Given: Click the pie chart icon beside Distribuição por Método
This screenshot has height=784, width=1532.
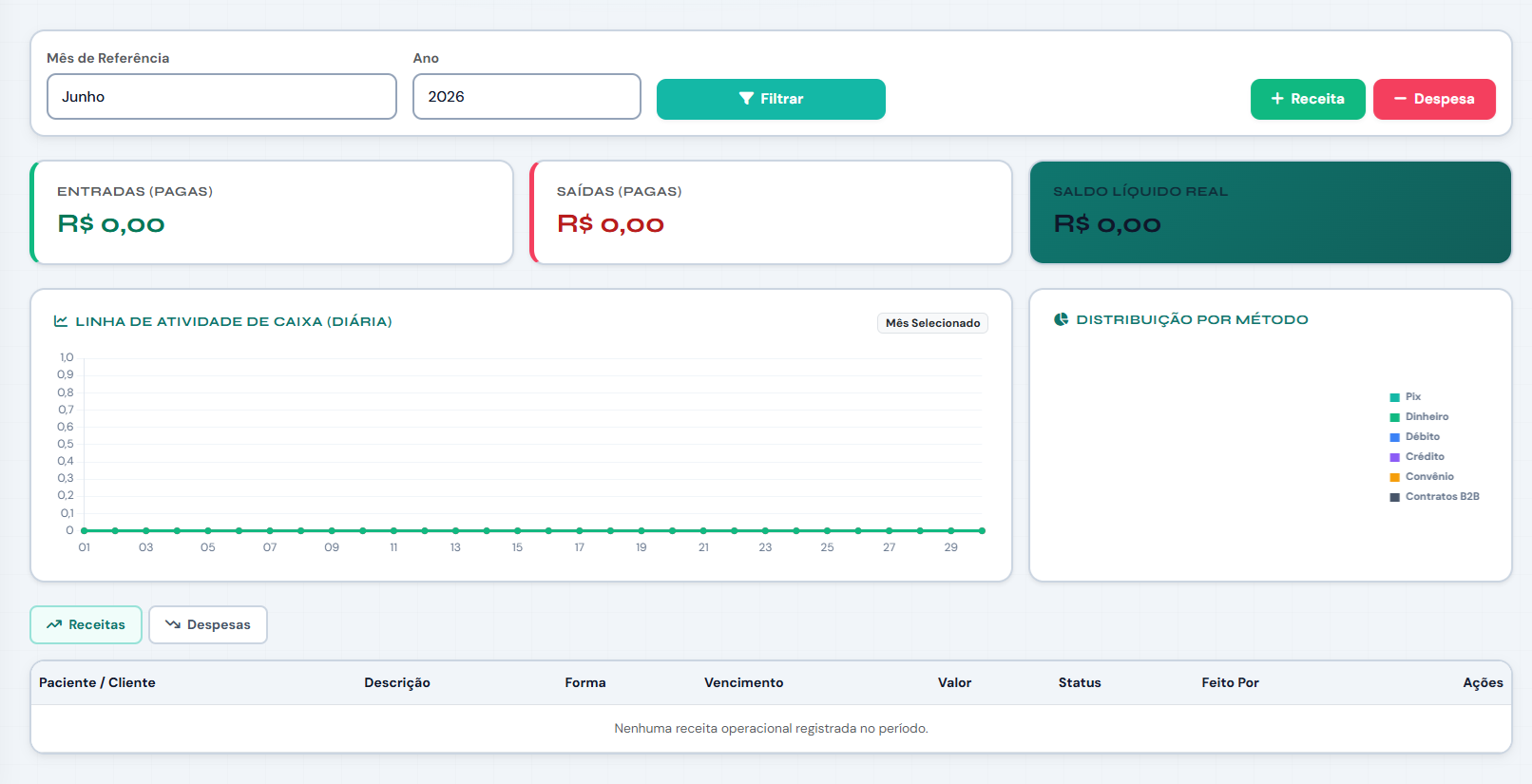Looking at the screenshot, I should click(1062, 319).
